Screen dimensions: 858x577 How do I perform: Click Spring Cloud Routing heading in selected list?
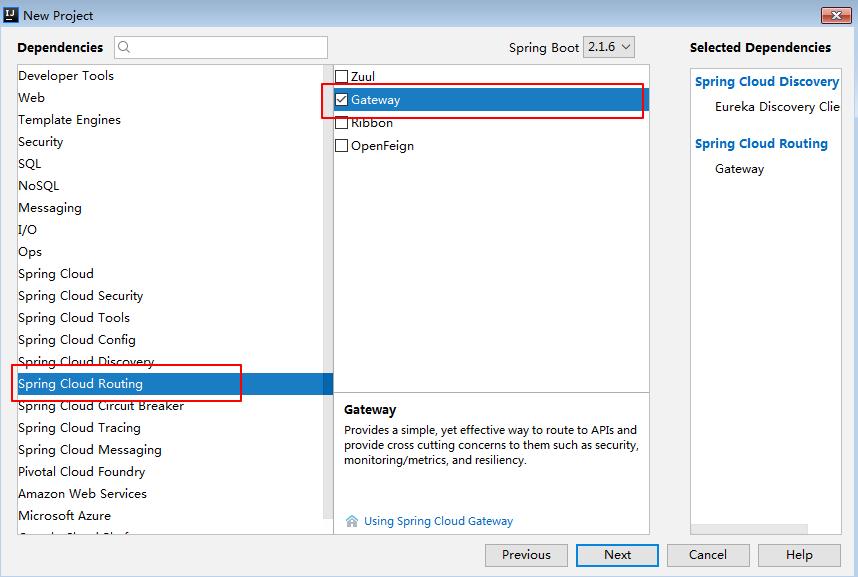click(761, 143)
